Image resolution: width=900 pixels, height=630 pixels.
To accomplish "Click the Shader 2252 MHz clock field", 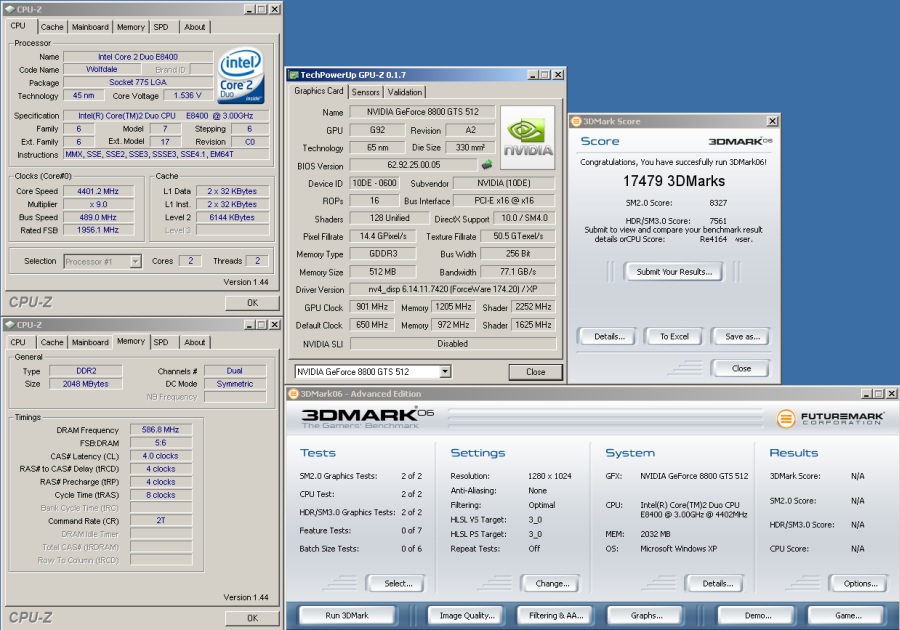I will [x=533, y=307].
